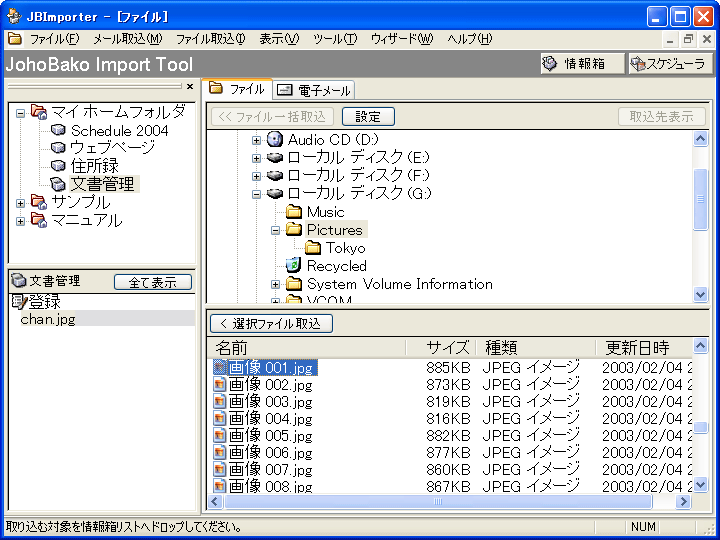
Task: Click the file list vertical scrollbar thumb
Action: 700,427
